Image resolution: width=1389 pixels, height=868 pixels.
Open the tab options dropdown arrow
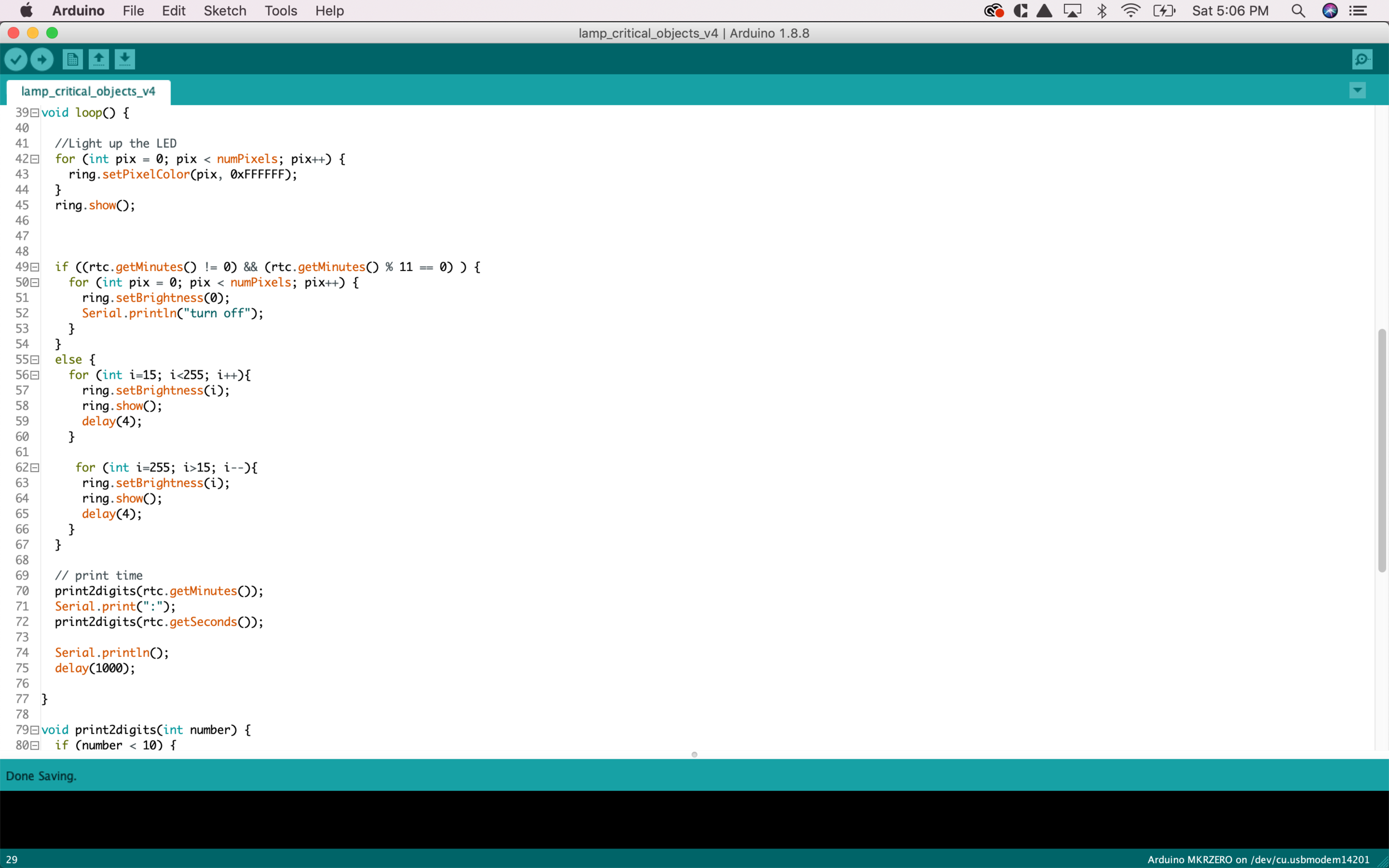tap(1357, 90)
